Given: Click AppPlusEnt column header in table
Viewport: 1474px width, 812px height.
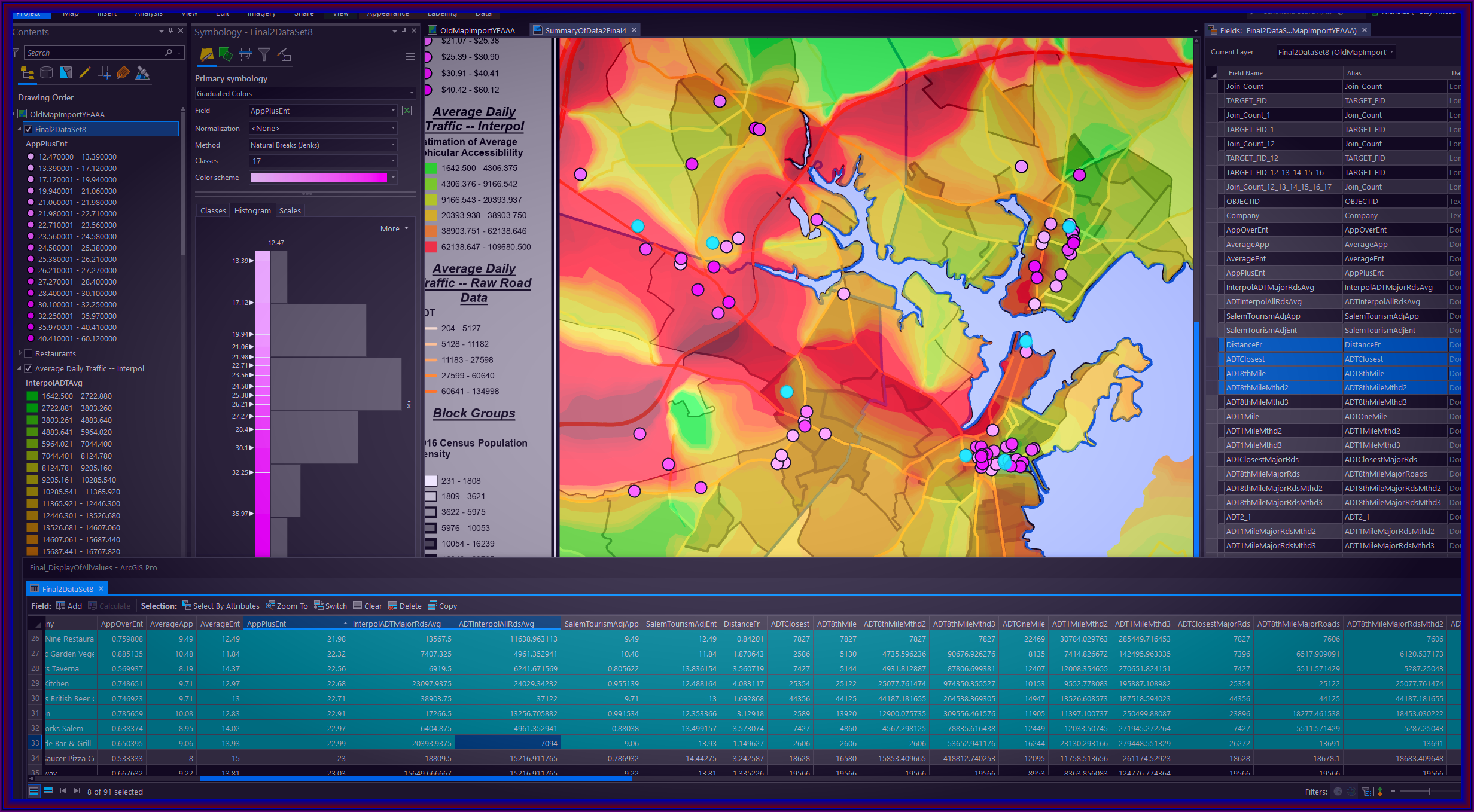Looking at the screenshot, I should click(296, 624).
